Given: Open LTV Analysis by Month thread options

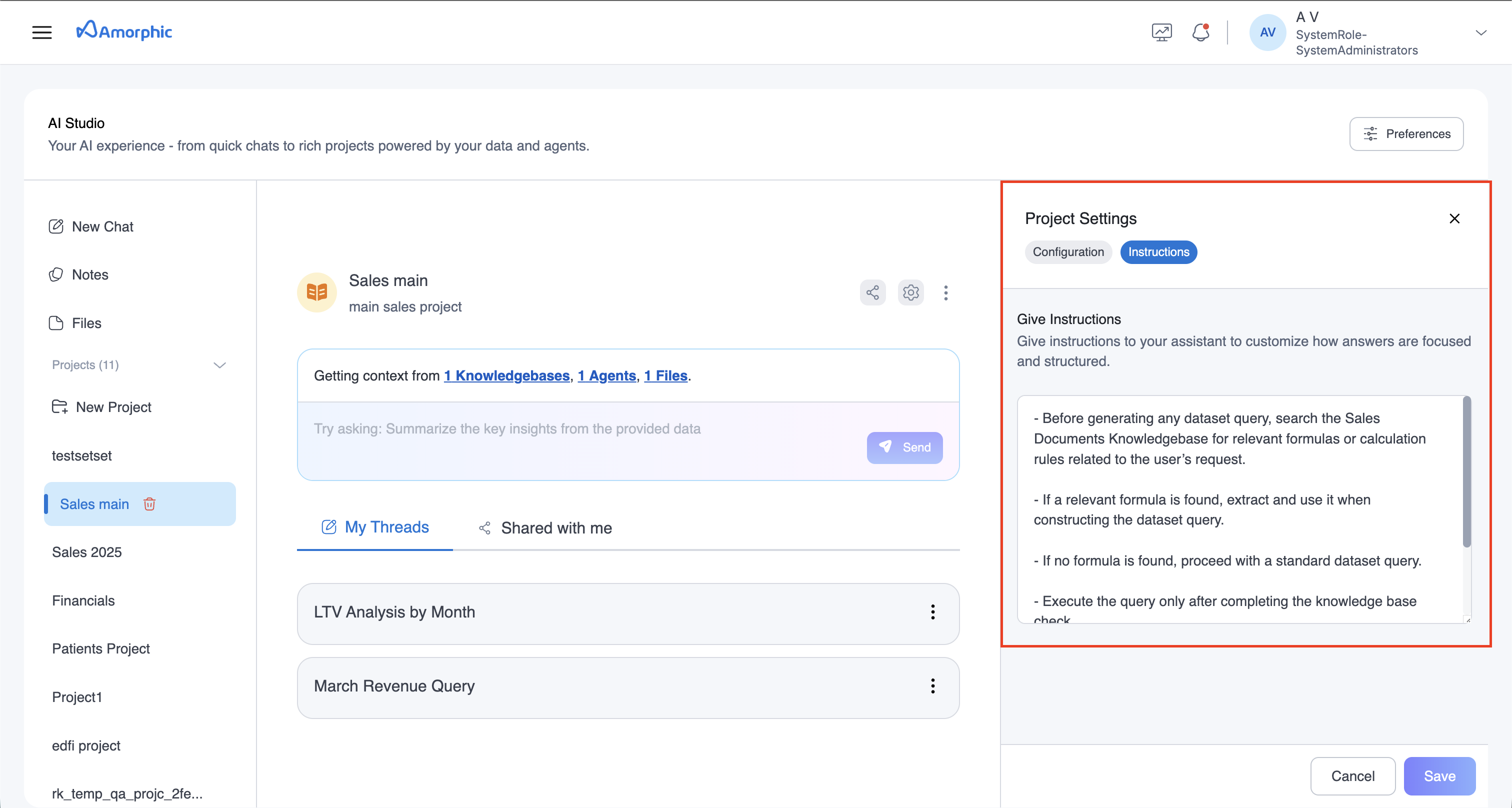Looking at the screenshot, I should [x=932, y=612].
